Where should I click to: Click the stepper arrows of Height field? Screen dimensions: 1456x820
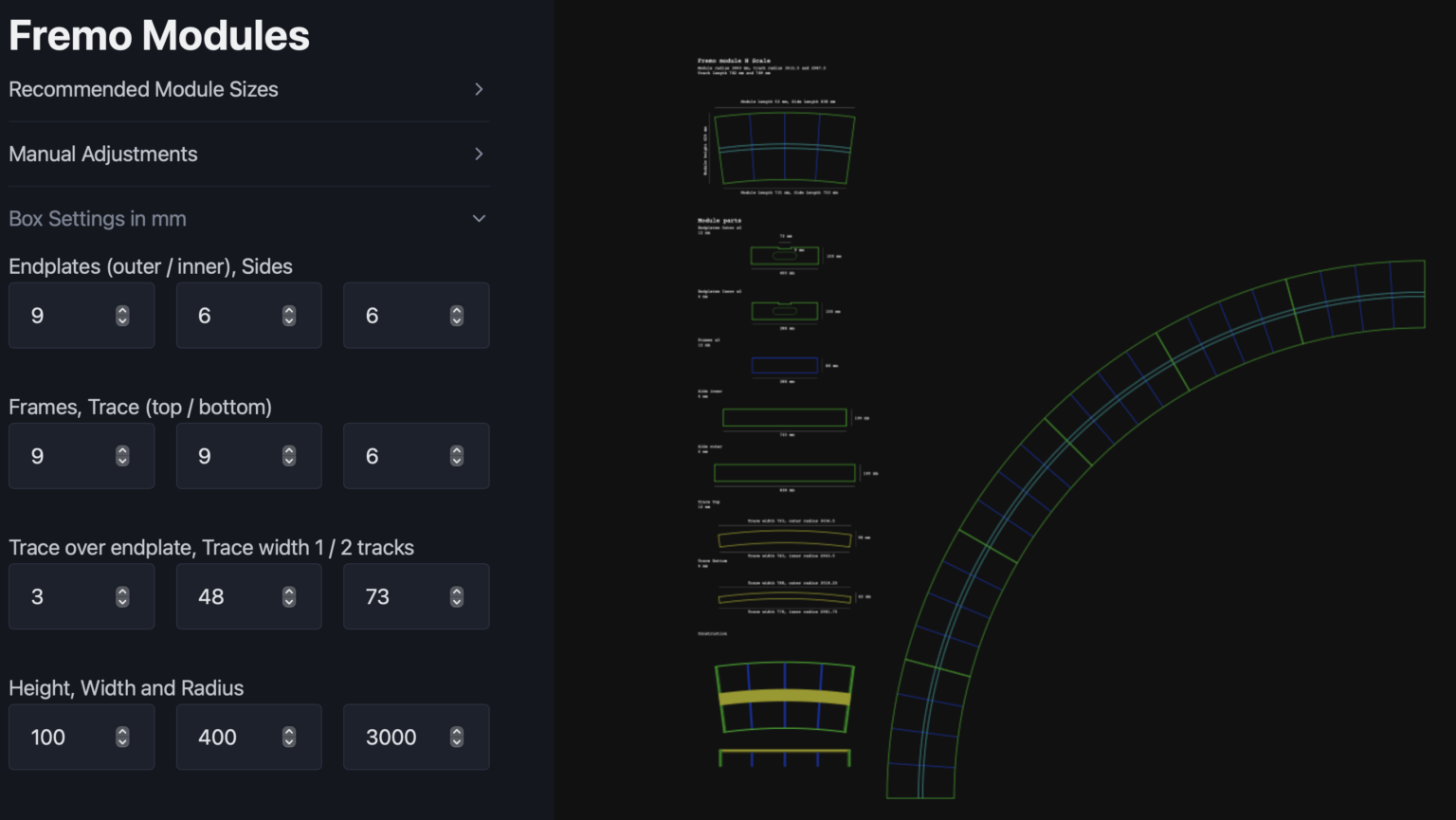122,737
